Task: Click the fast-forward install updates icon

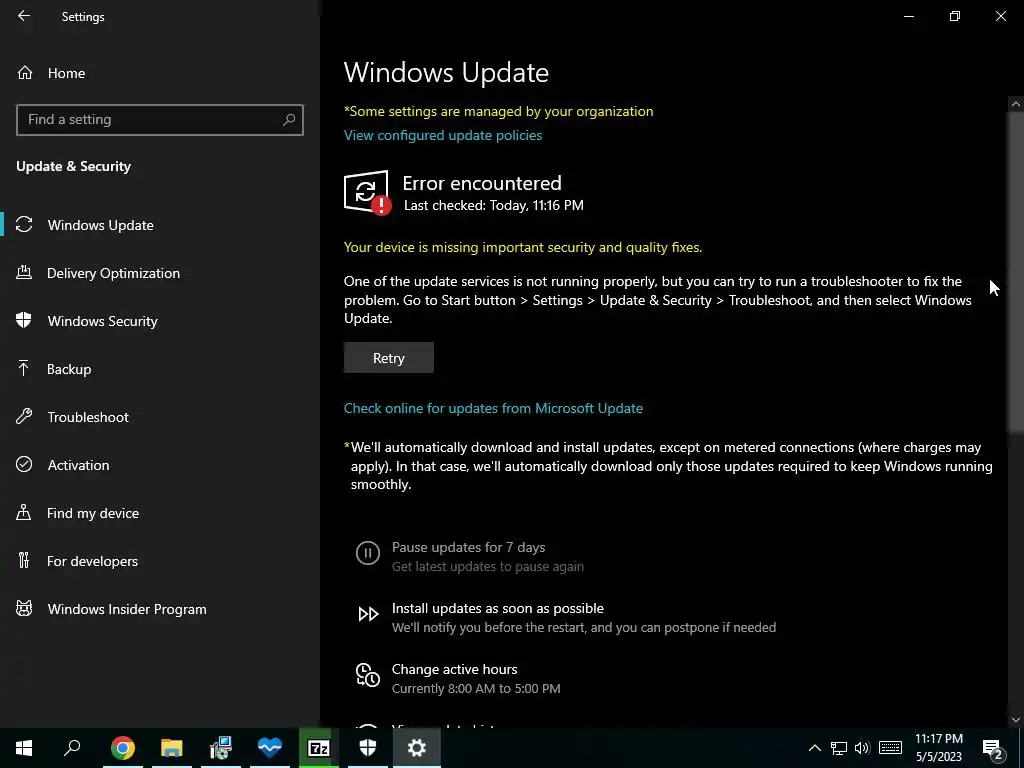Action: tap(368, 614)
